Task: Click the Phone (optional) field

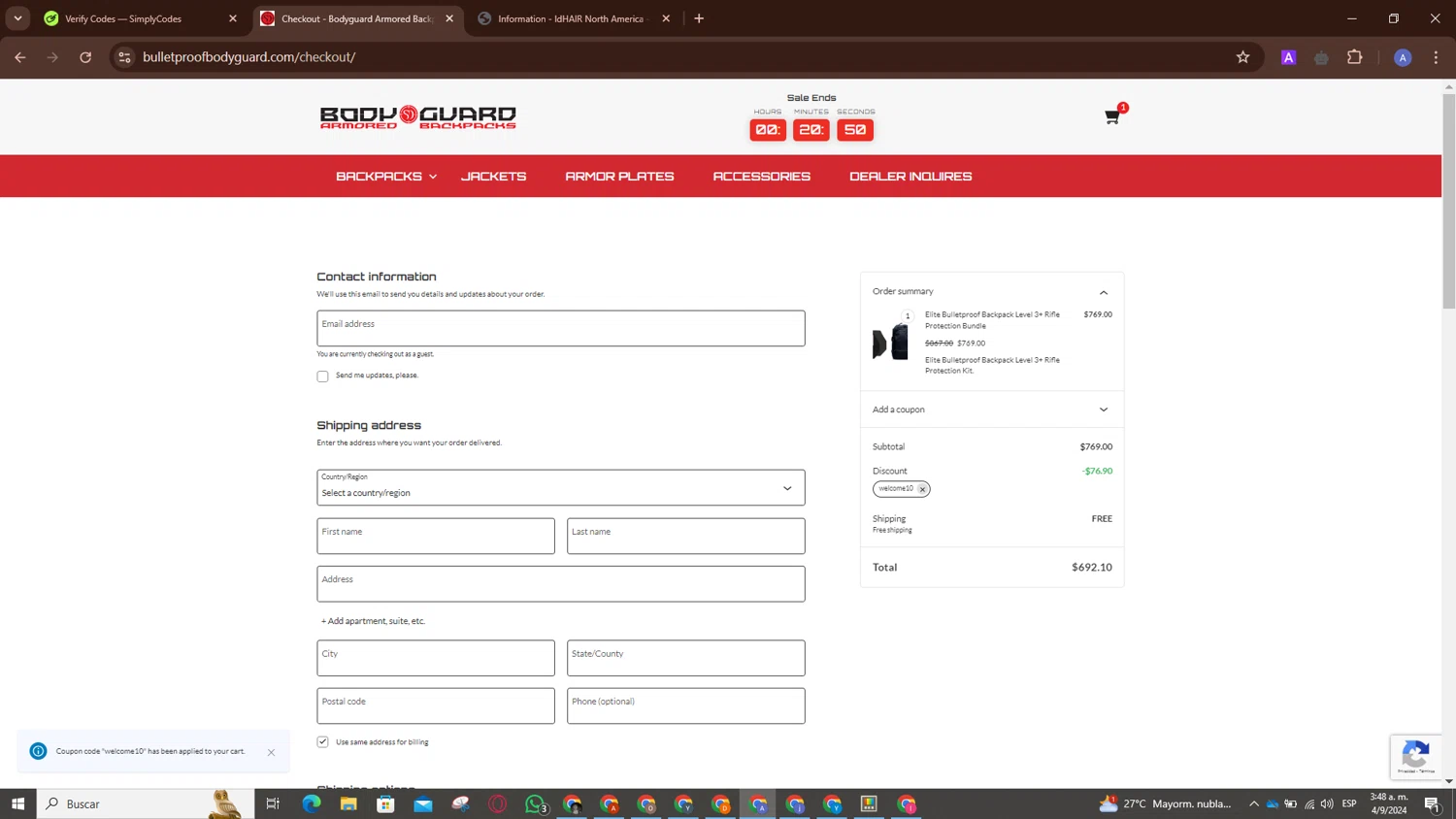Action: pyautogui.click(x=686, y=705)
